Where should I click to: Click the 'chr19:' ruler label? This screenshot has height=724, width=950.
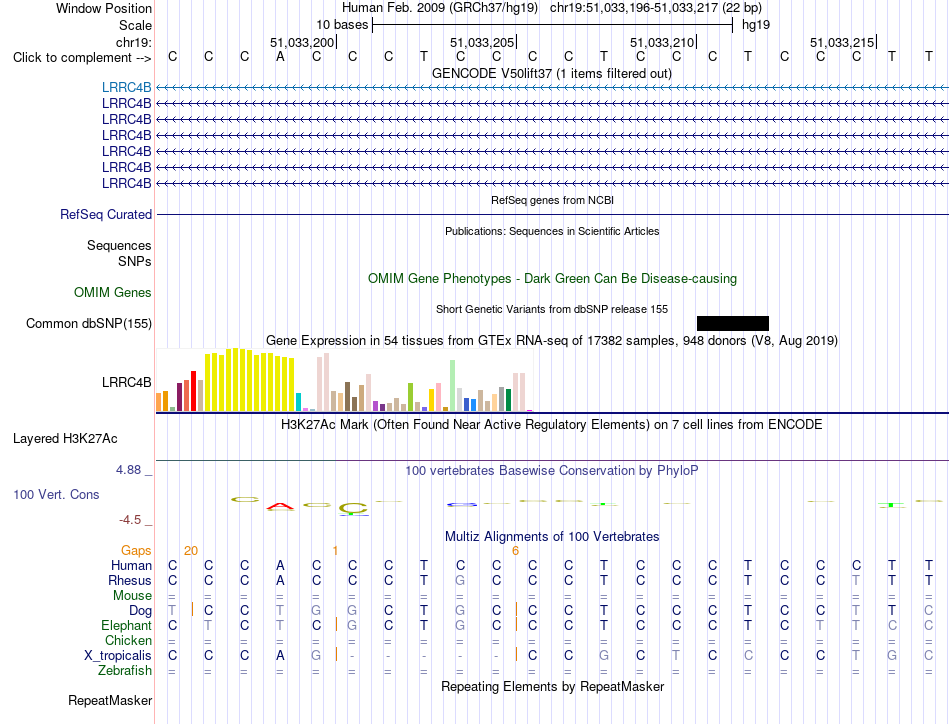tap(133, 42)
